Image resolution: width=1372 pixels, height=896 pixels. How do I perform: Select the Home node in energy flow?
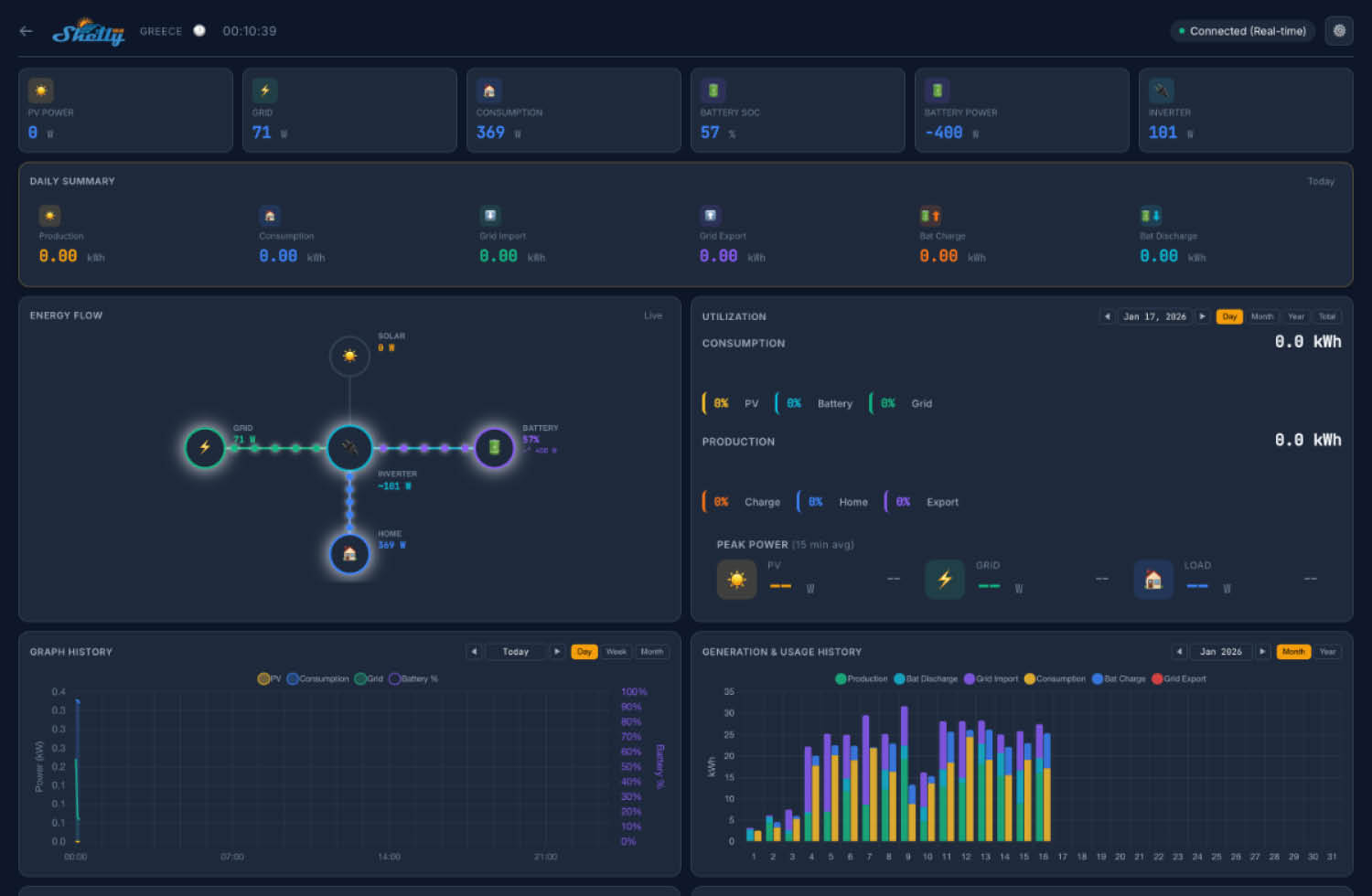[x=349, y=554]
